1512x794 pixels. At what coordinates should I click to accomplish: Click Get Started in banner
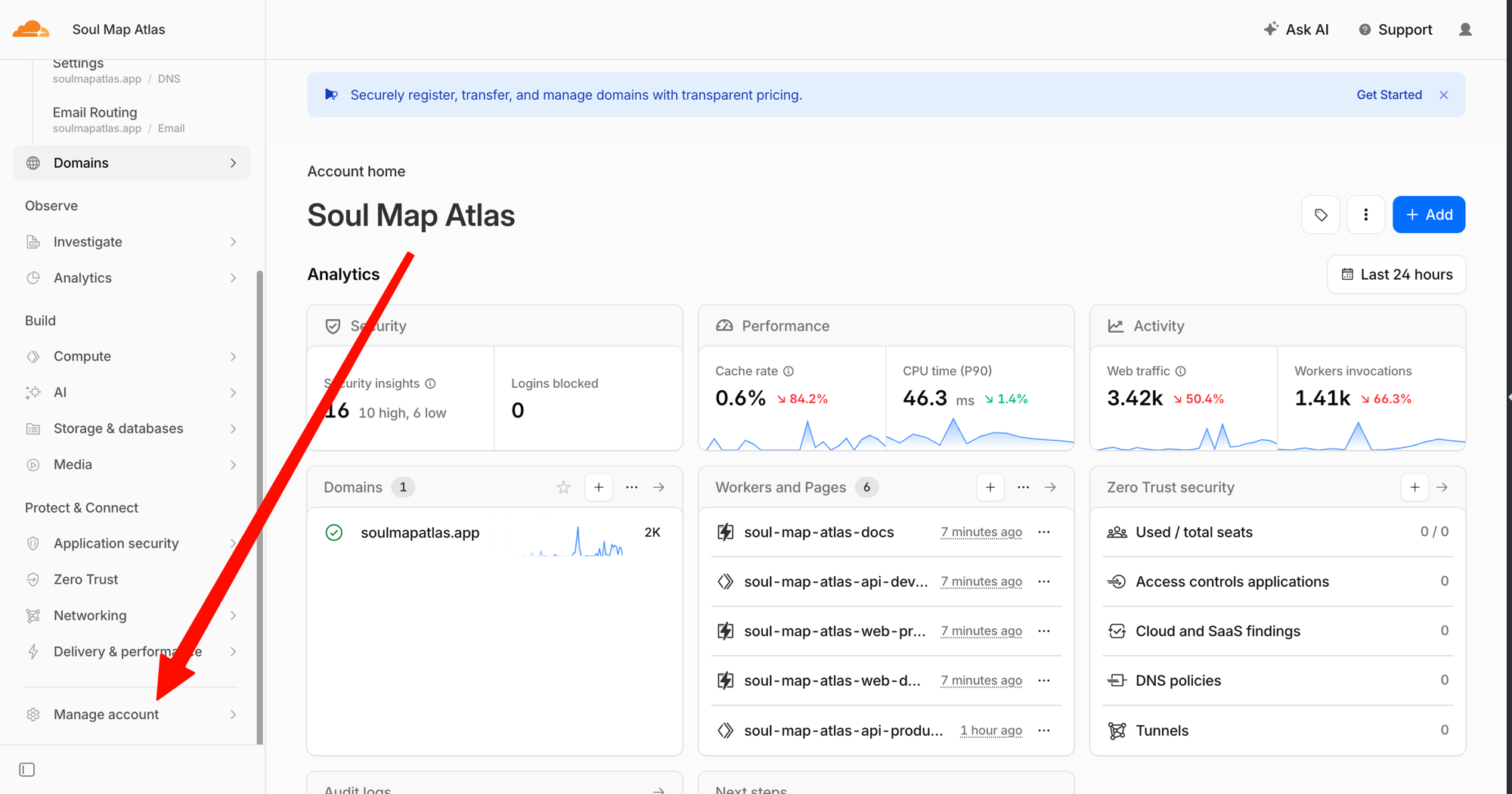1389,95
